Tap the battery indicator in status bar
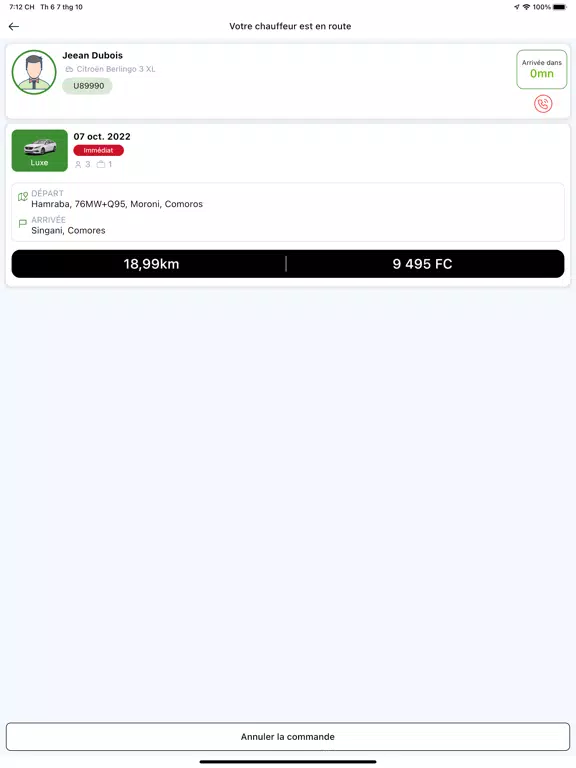This screenshot has height=768, width=576. (559, 7)
